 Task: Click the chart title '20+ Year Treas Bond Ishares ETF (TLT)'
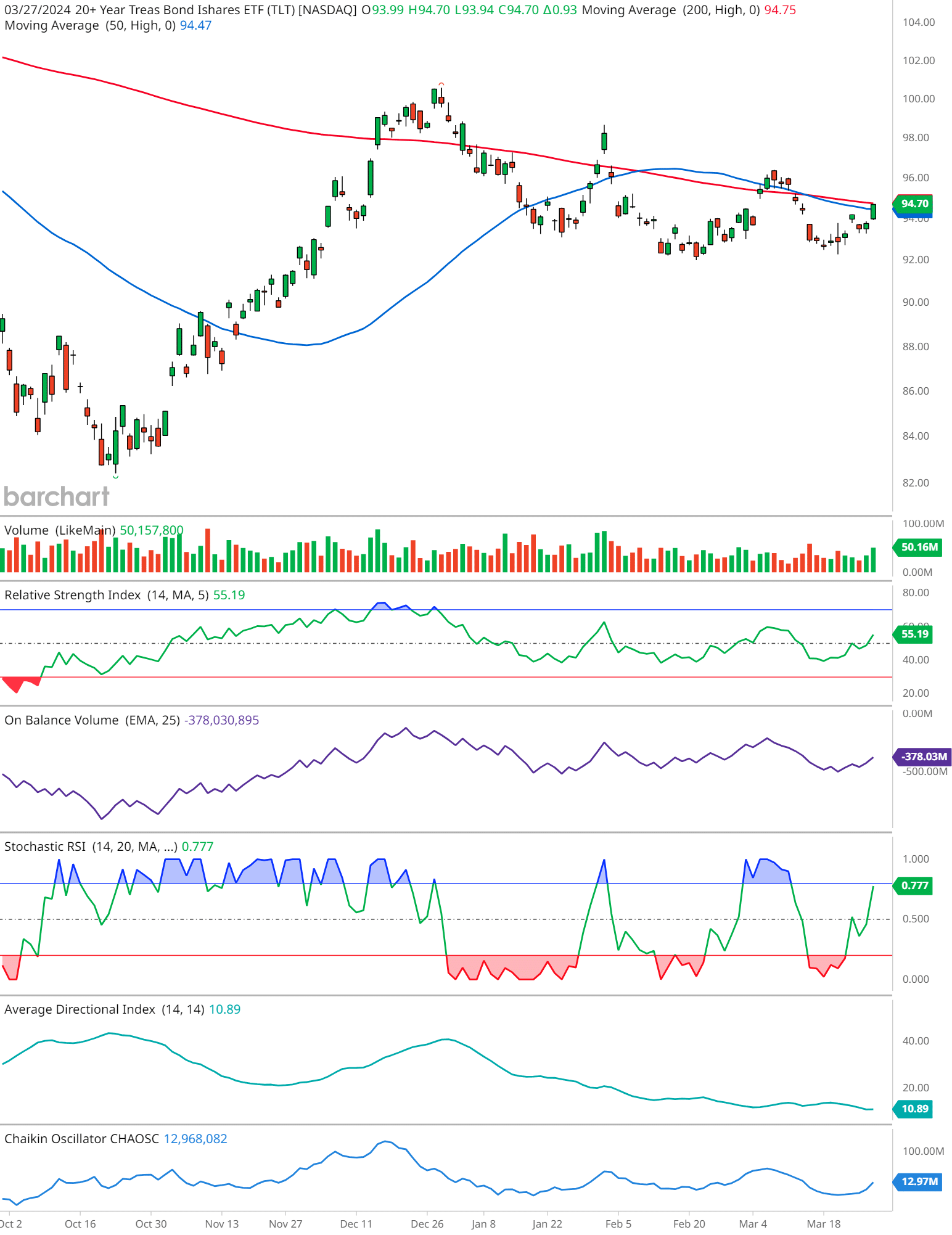[185, 10]
